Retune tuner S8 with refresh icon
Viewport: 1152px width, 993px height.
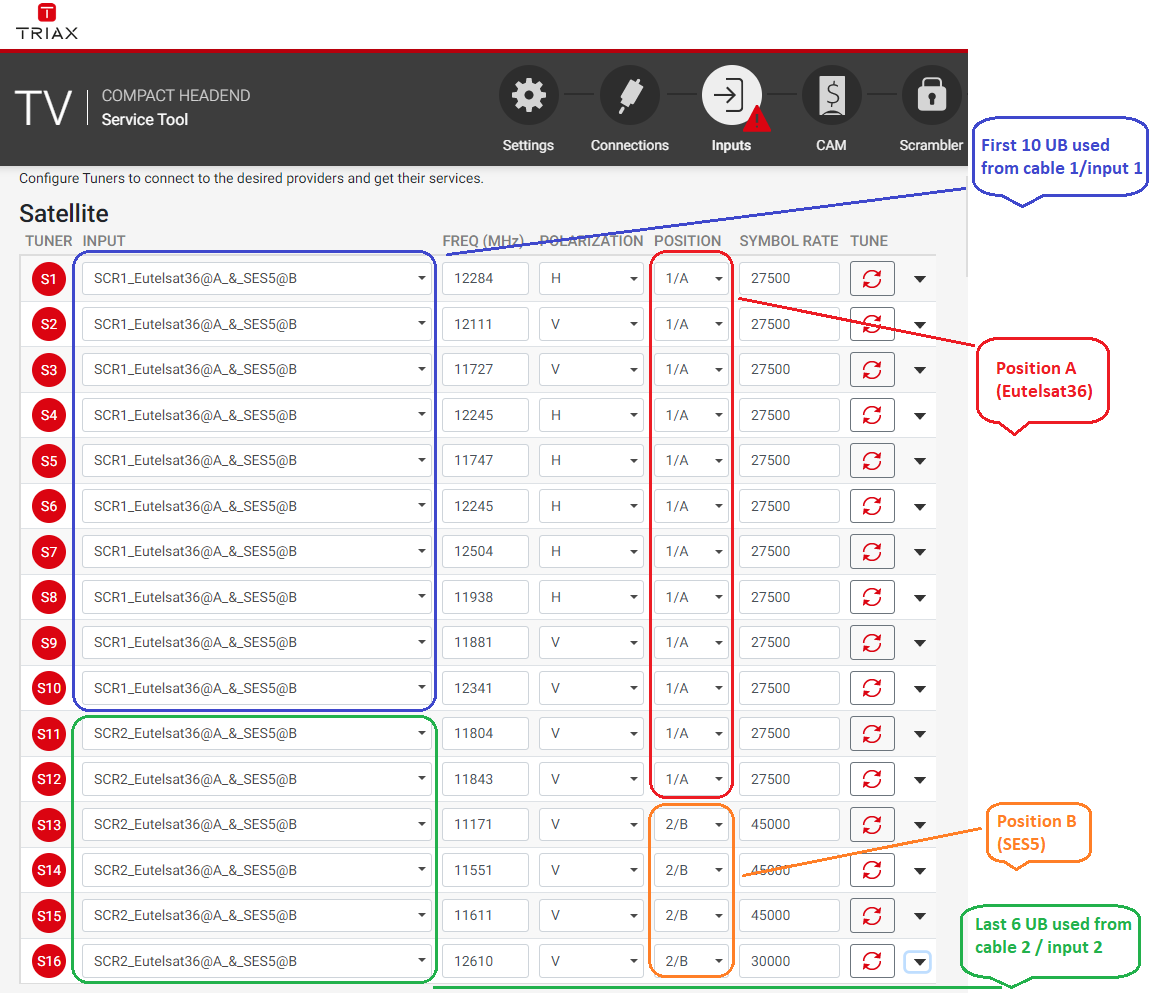point(872,598)
